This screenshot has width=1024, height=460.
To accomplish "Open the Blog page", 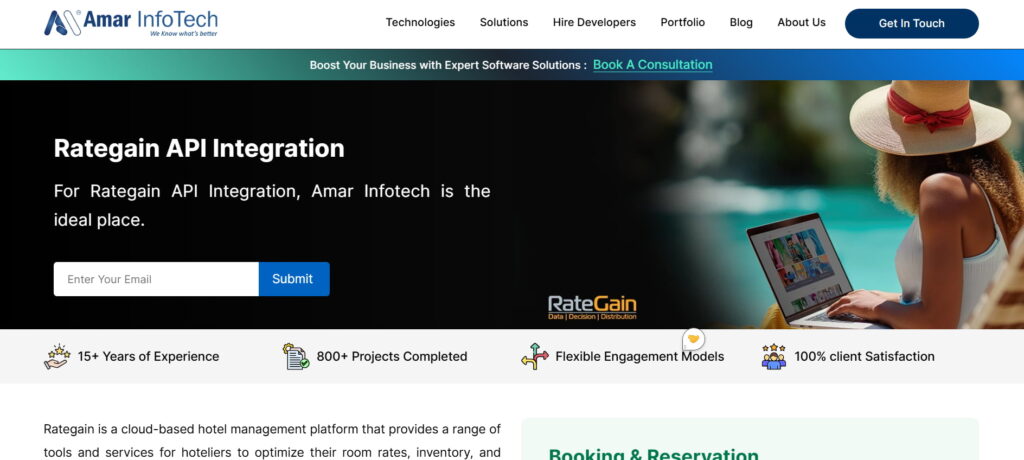I will (x=741, y=22).
